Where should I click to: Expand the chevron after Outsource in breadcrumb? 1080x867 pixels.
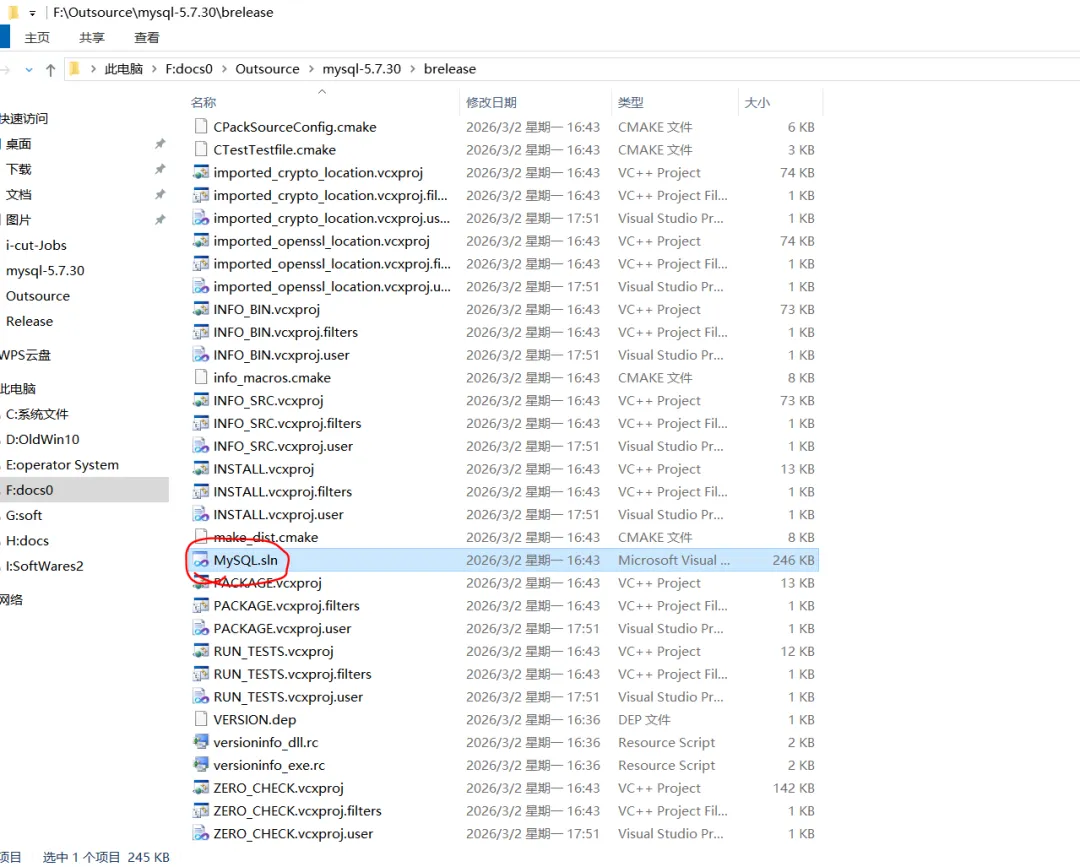tap(311, 69)
